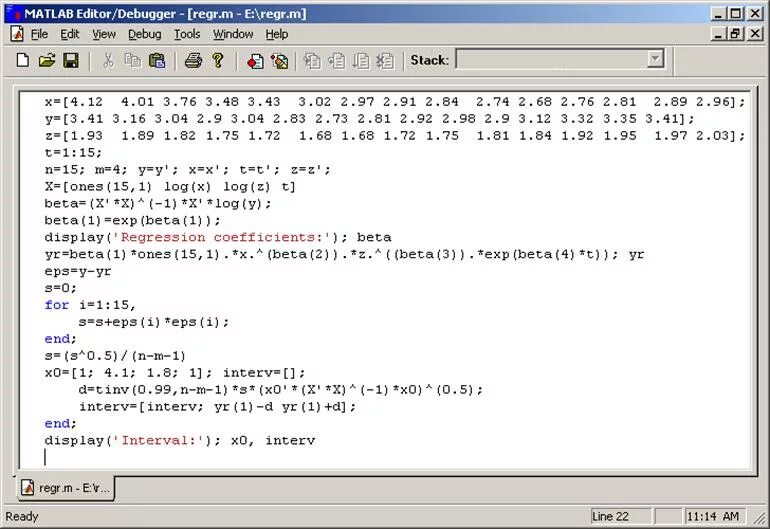Copy selection using the copy icon
Viewport: 770px width, 529px height.
pos(133,61)
